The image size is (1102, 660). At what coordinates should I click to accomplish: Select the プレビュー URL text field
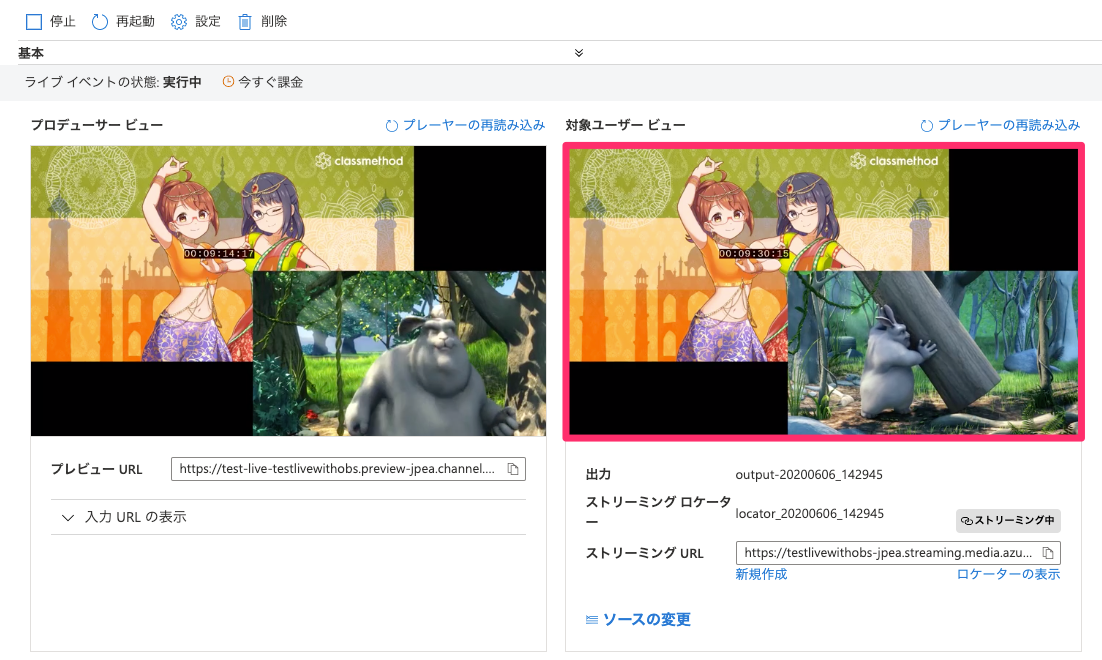tap(348, 469)
